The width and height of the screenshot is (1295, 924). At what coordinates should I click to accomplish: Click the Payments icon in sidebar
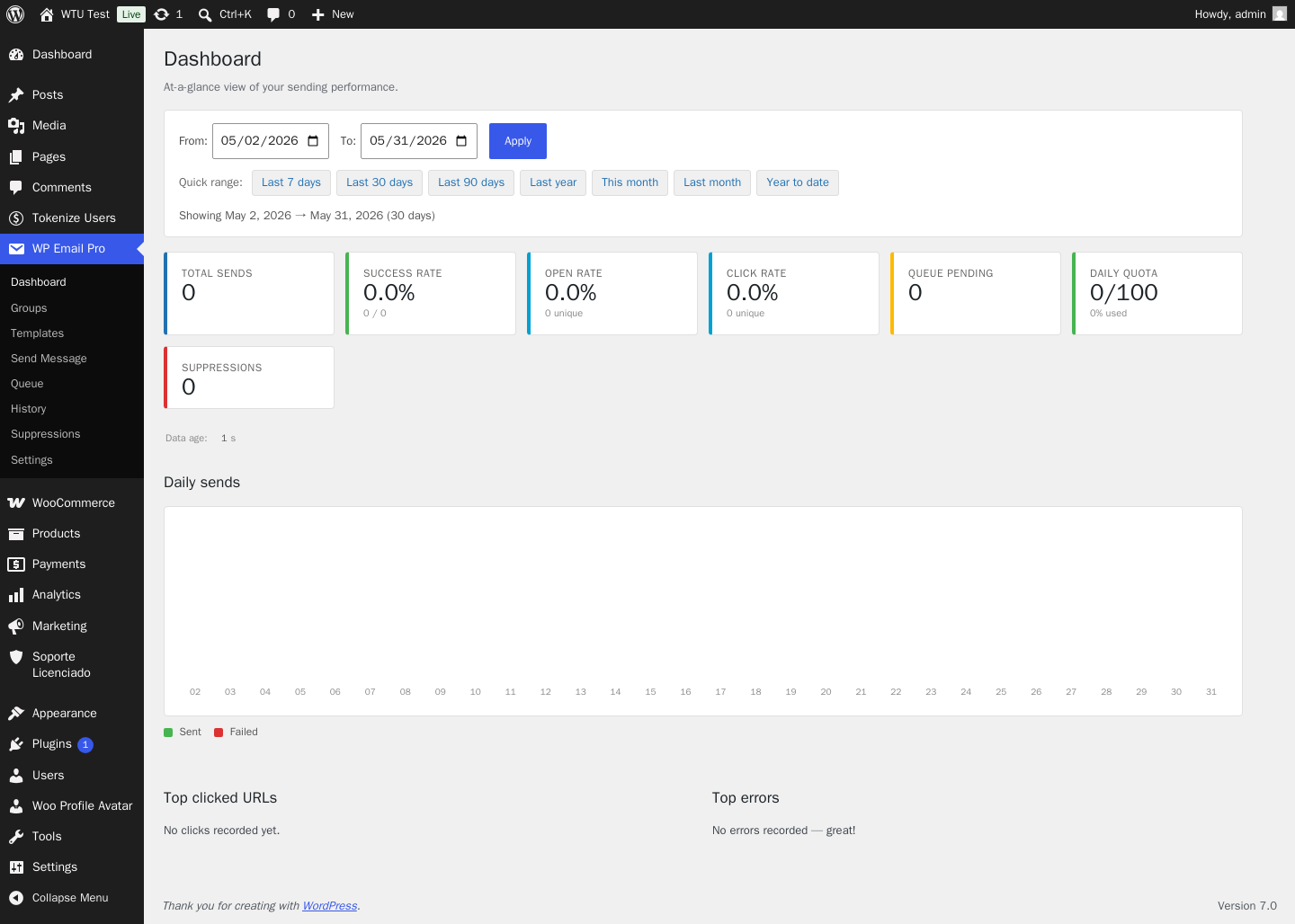(x=16, y=564)
